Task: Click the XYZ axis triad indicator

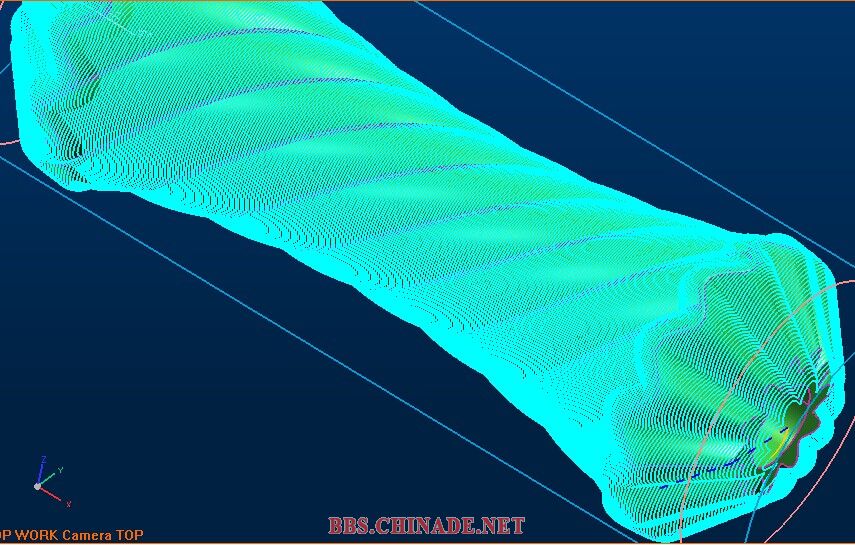Action: point(51,482)
